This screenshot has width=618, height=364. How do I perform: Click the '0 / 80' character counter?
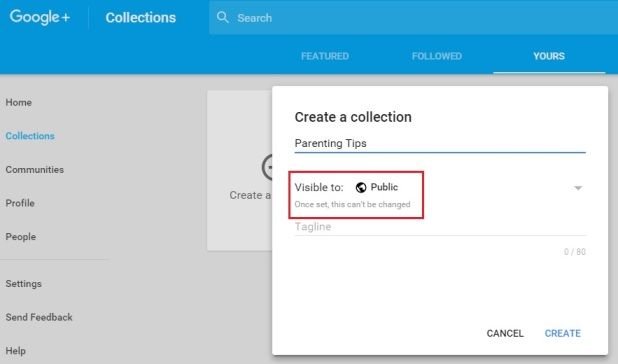575,252
